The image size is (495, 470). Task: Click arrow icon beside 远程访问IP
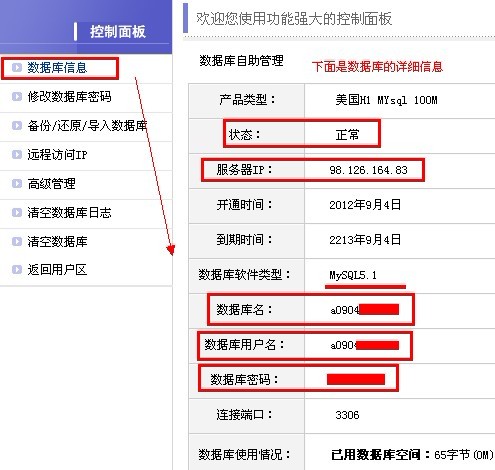tap(17, 155)
